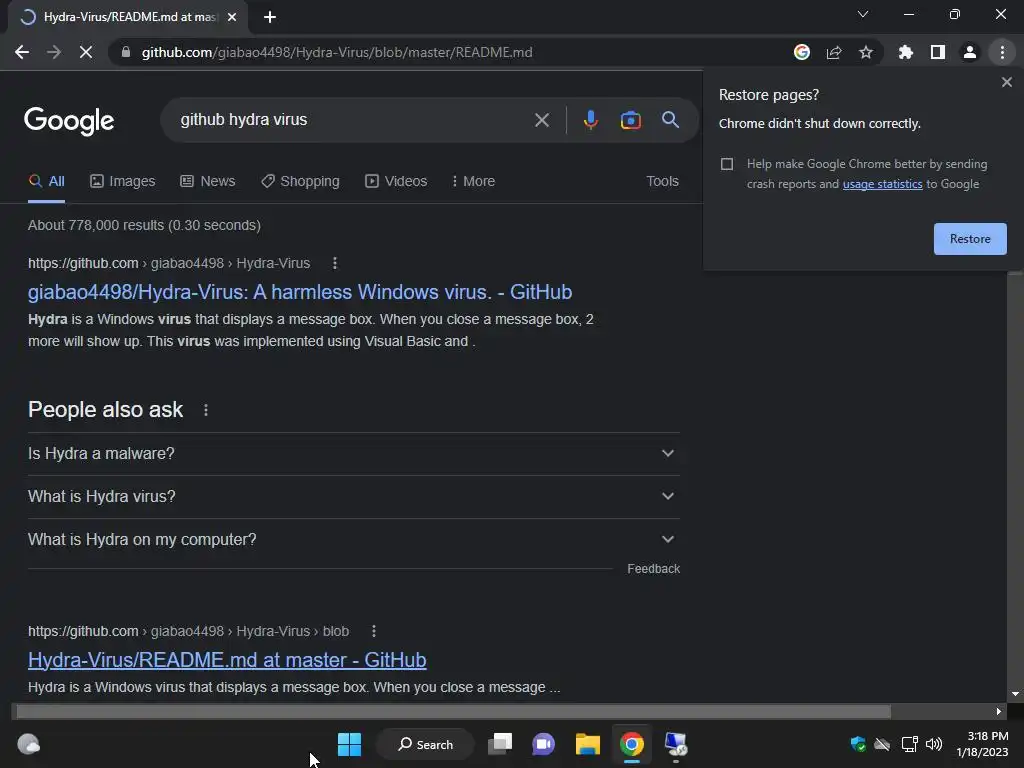
Task: Stop loading the page
Action: (x=86, y=52)
